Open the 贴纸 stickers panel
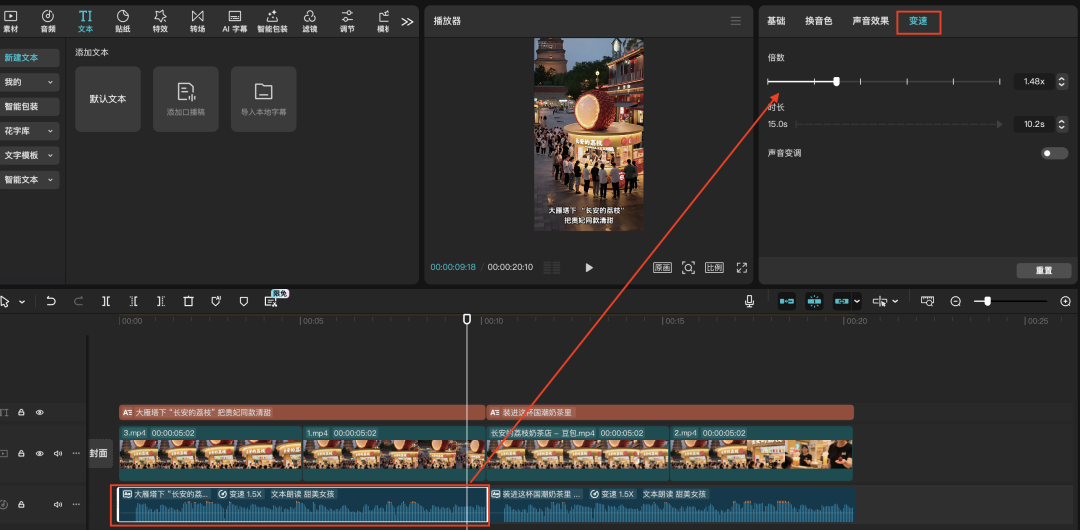Viewport: 1080px width, 530px height. coord(122,20)
